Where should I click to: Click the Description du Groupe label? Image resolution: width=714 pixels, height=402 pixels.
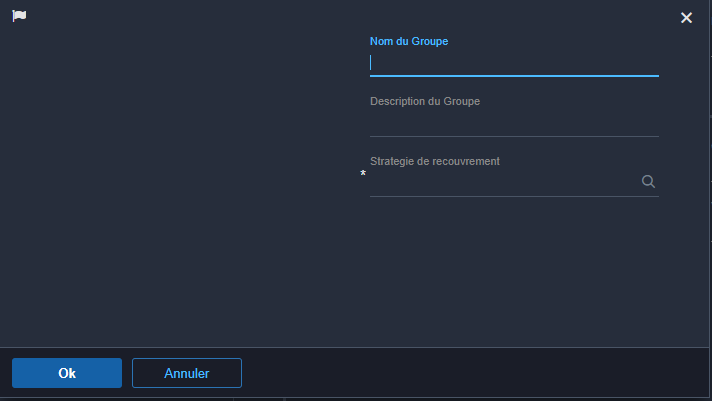(x=425, y=102)
